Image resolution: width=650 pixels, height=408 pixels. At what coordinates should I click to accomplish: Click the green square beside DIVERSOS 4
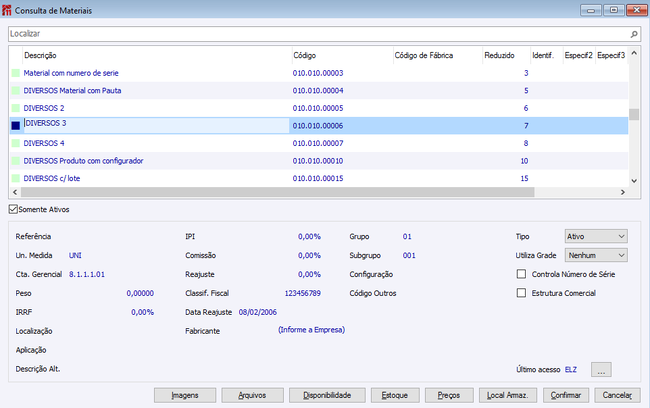[16, 143]
